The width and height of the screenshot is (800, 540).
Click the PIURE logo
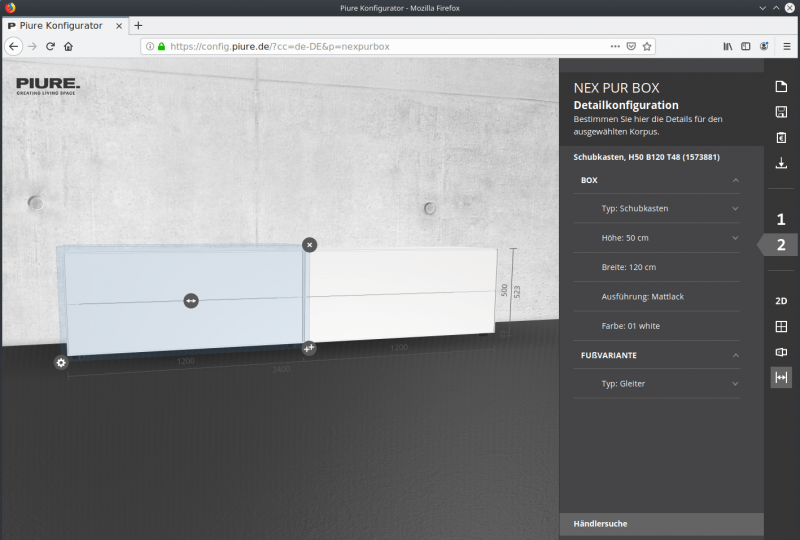coord(48,86)
